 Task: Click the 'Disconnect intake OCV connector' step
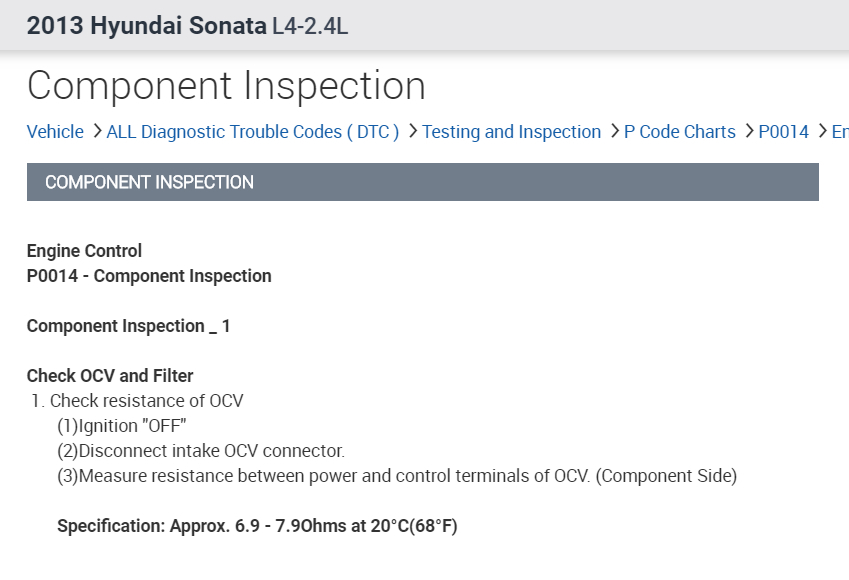coord(201,451)
